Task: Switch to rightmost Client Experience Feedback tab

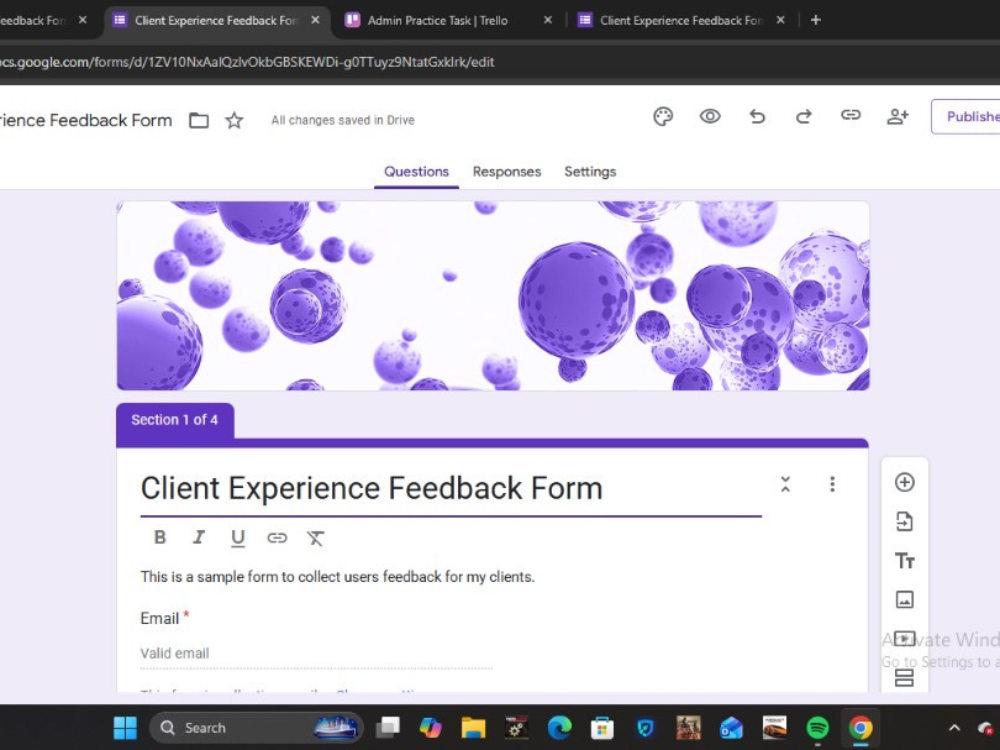Action: (x=681, y=20)
